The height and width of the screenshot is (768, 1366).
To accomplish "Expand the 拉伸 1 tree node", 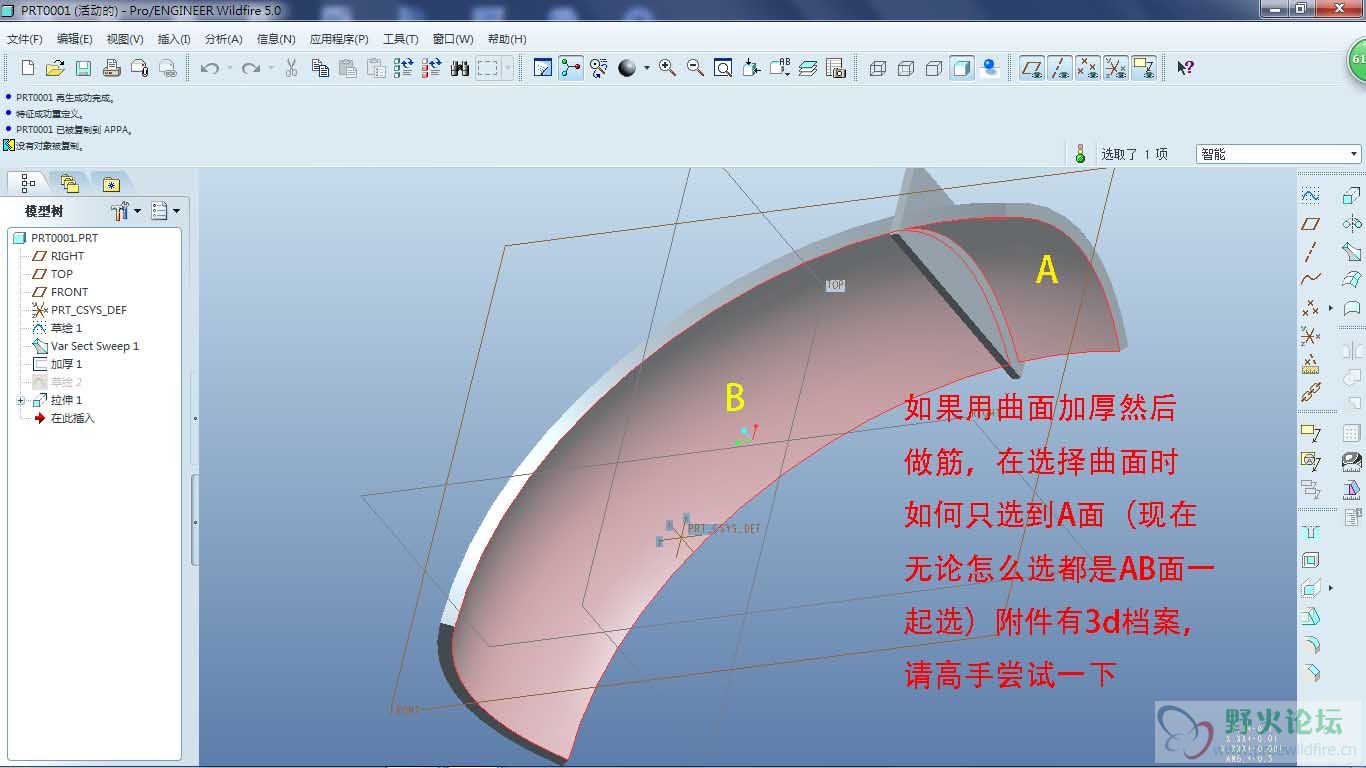I will click(20, 400).
